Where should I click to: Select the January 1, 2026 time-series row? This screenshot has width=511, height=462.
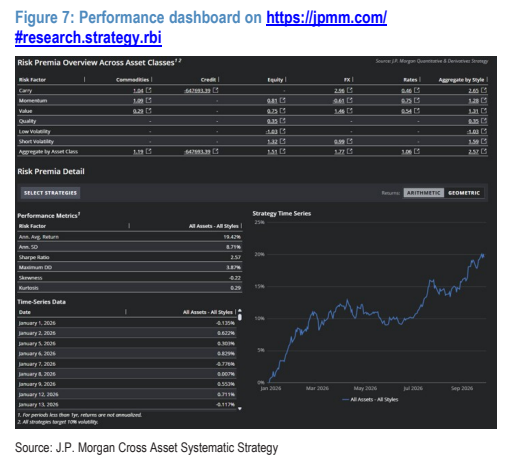(x=127, y=323)
